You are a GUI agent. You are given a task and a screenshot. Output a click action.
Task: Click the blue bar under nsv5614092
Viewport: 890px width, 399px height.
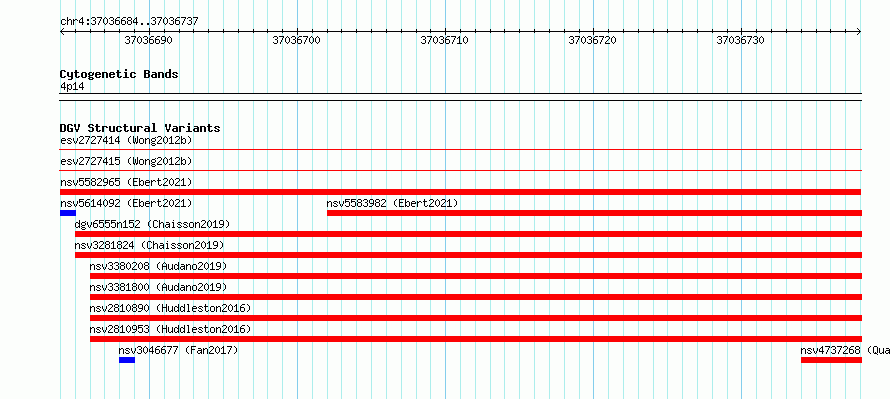68,213
